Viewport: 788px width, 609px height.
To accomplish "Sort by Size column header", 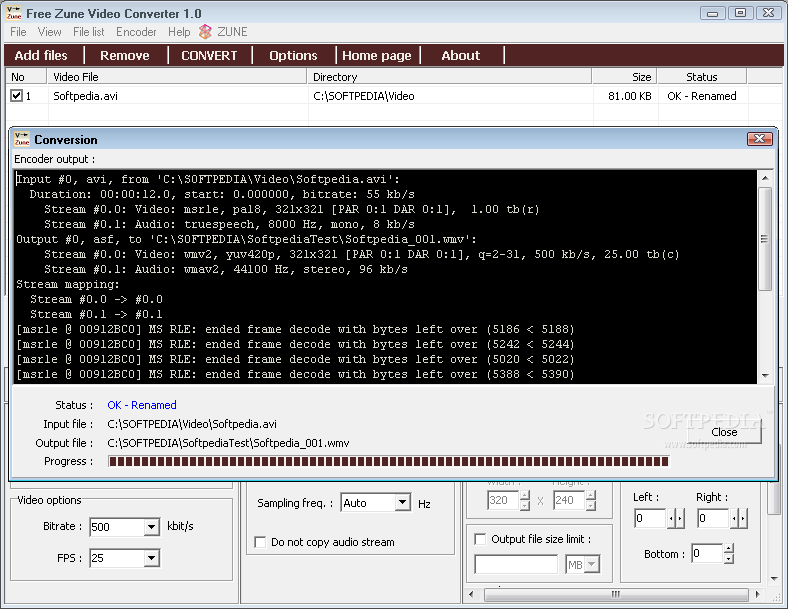I will (x=625, y=77).
